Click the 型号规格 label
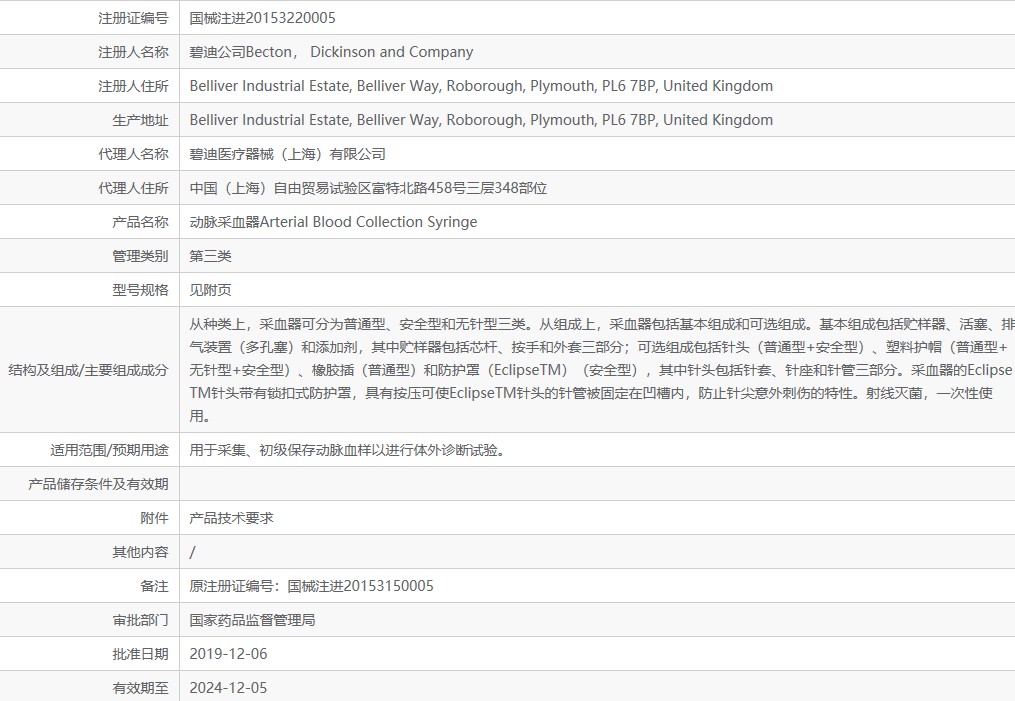 140,290
